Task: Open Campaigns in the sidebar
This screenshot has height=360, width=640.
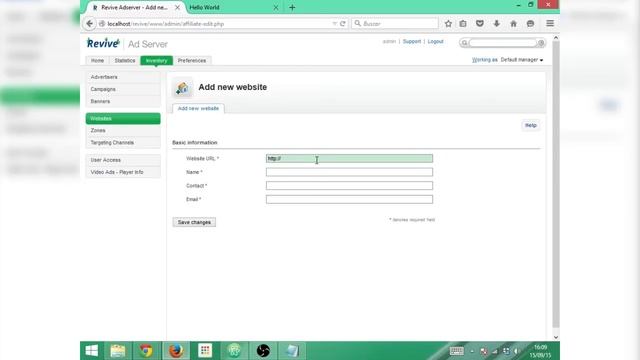Action: (x=123, y=89)
